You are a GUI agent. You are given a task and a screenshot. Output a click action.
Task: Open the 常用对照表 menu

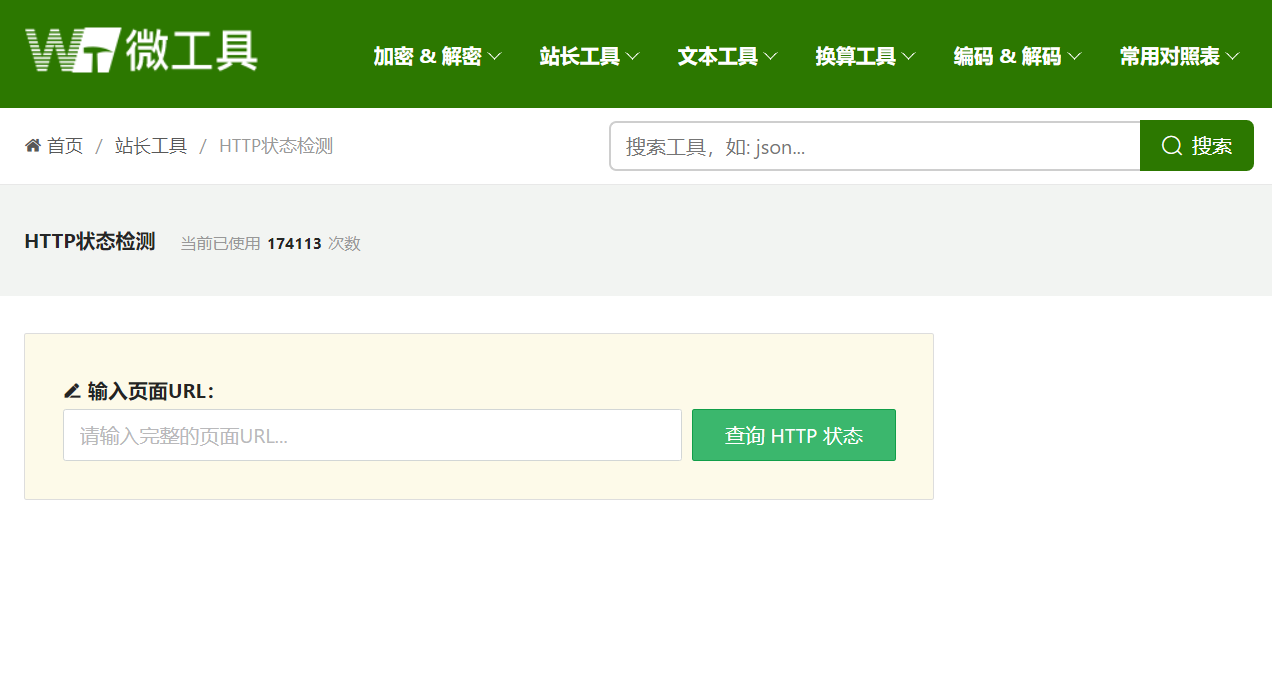1179,57
